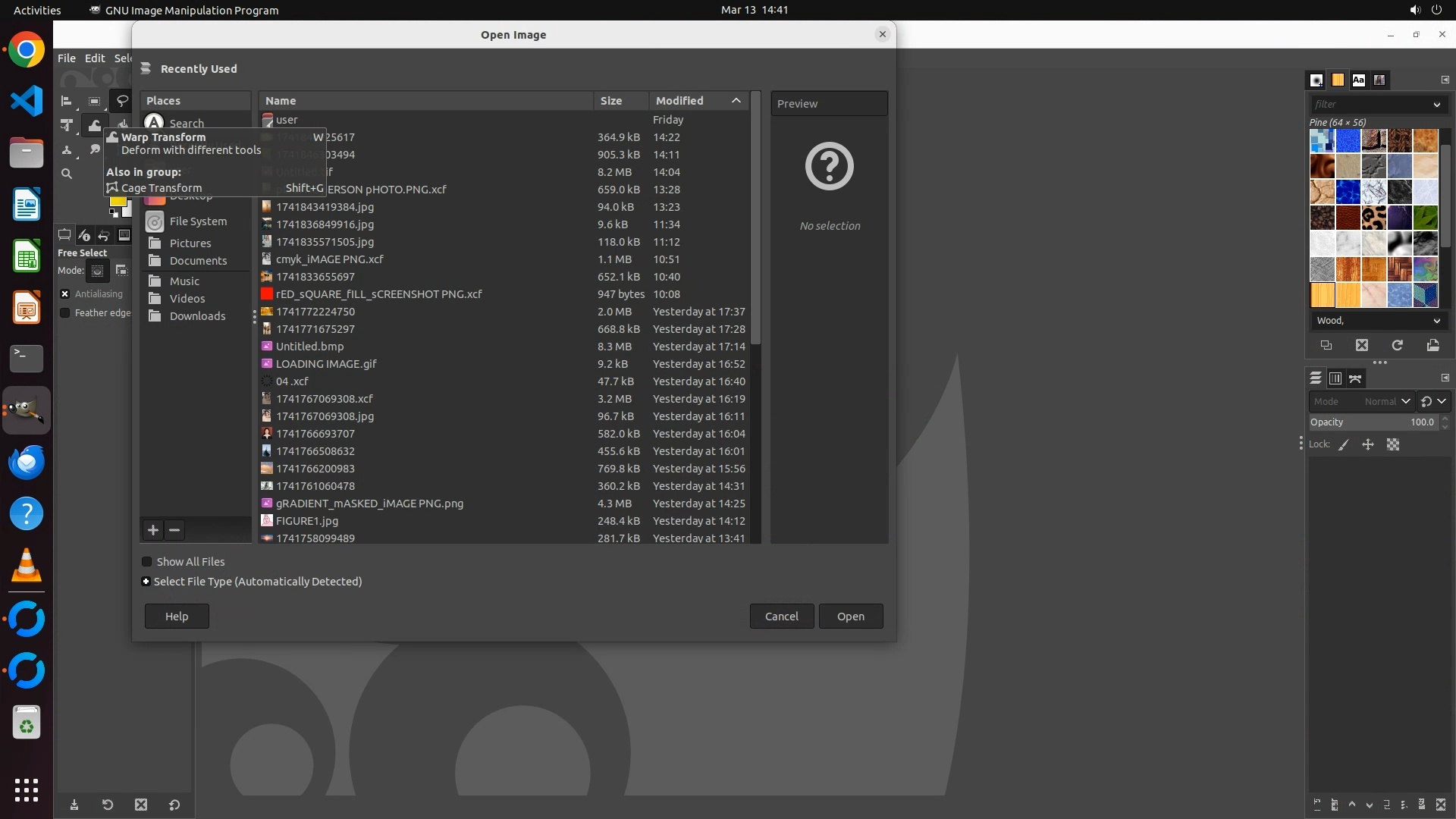Switch to the Channels tab

(x=1335, y=378)
